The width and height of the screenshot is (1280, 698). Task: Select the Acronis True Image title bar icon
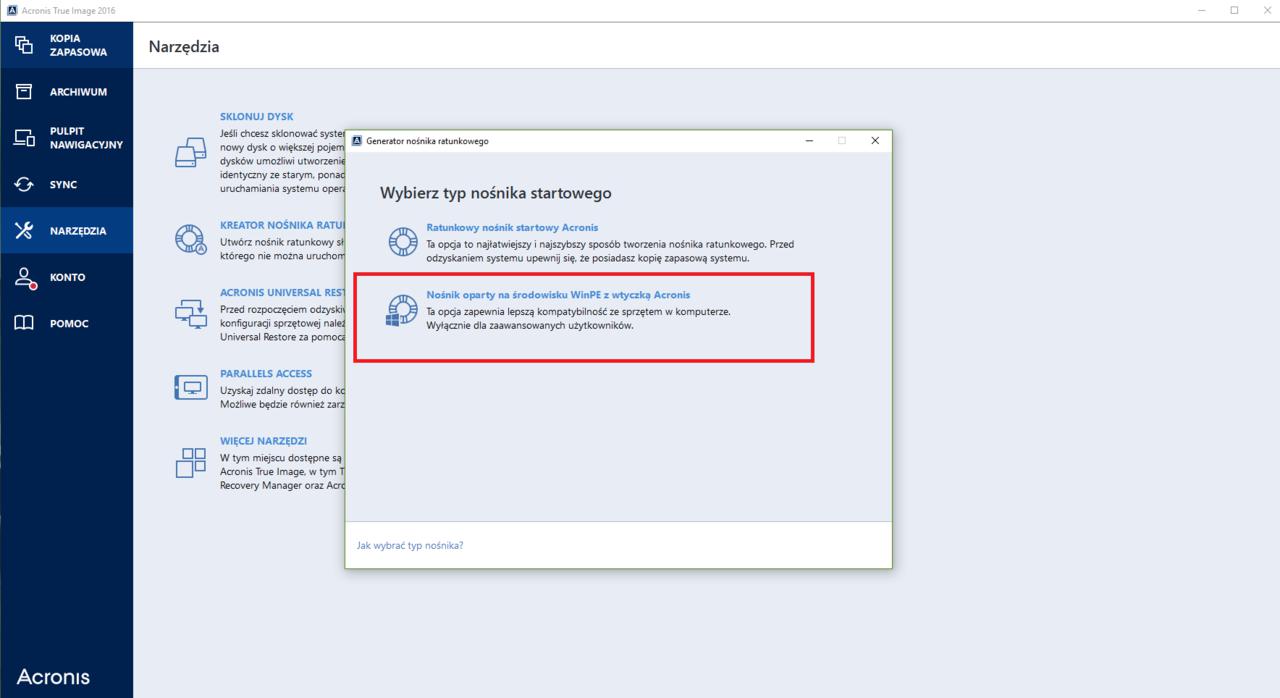tap(11, 9)
